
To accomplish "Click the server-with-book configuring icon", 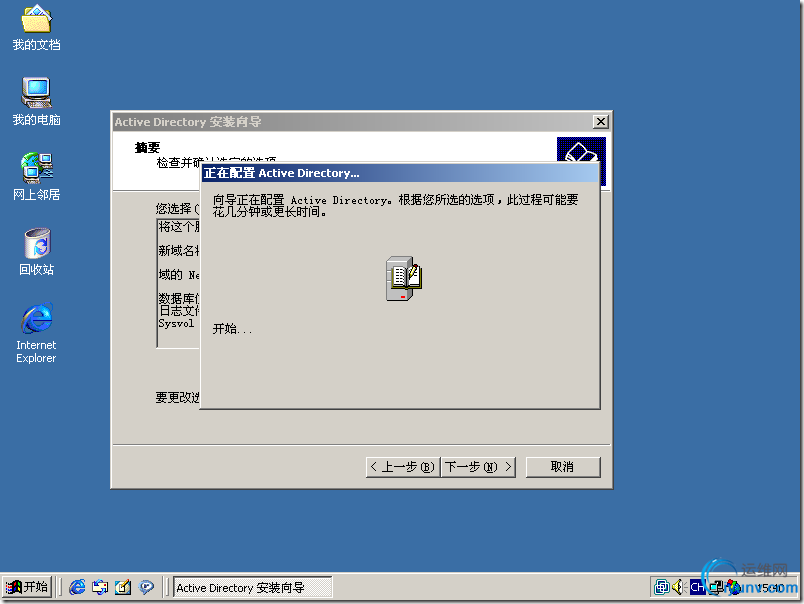I will pyautogui.click(x=404, y=278).
